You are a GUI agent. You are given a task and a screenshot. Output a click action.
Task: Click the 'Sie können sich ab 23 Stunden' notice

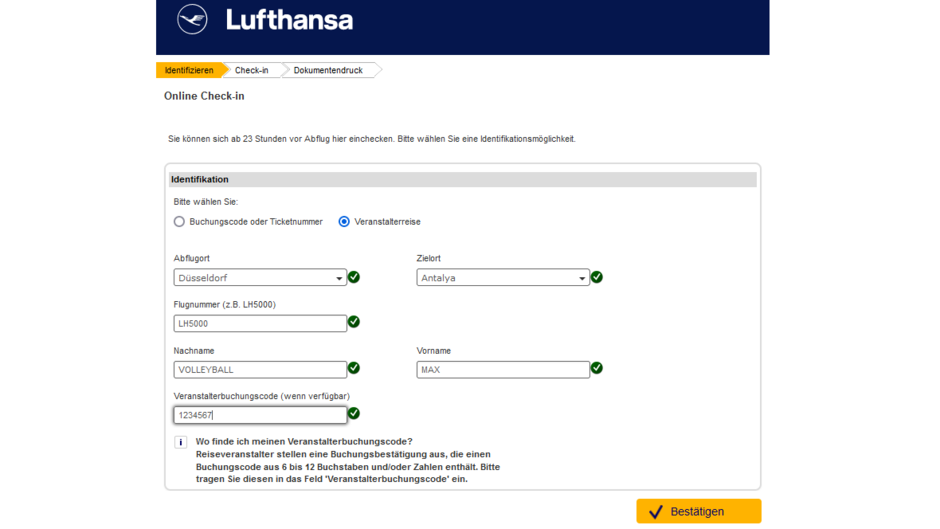[372, 139]
